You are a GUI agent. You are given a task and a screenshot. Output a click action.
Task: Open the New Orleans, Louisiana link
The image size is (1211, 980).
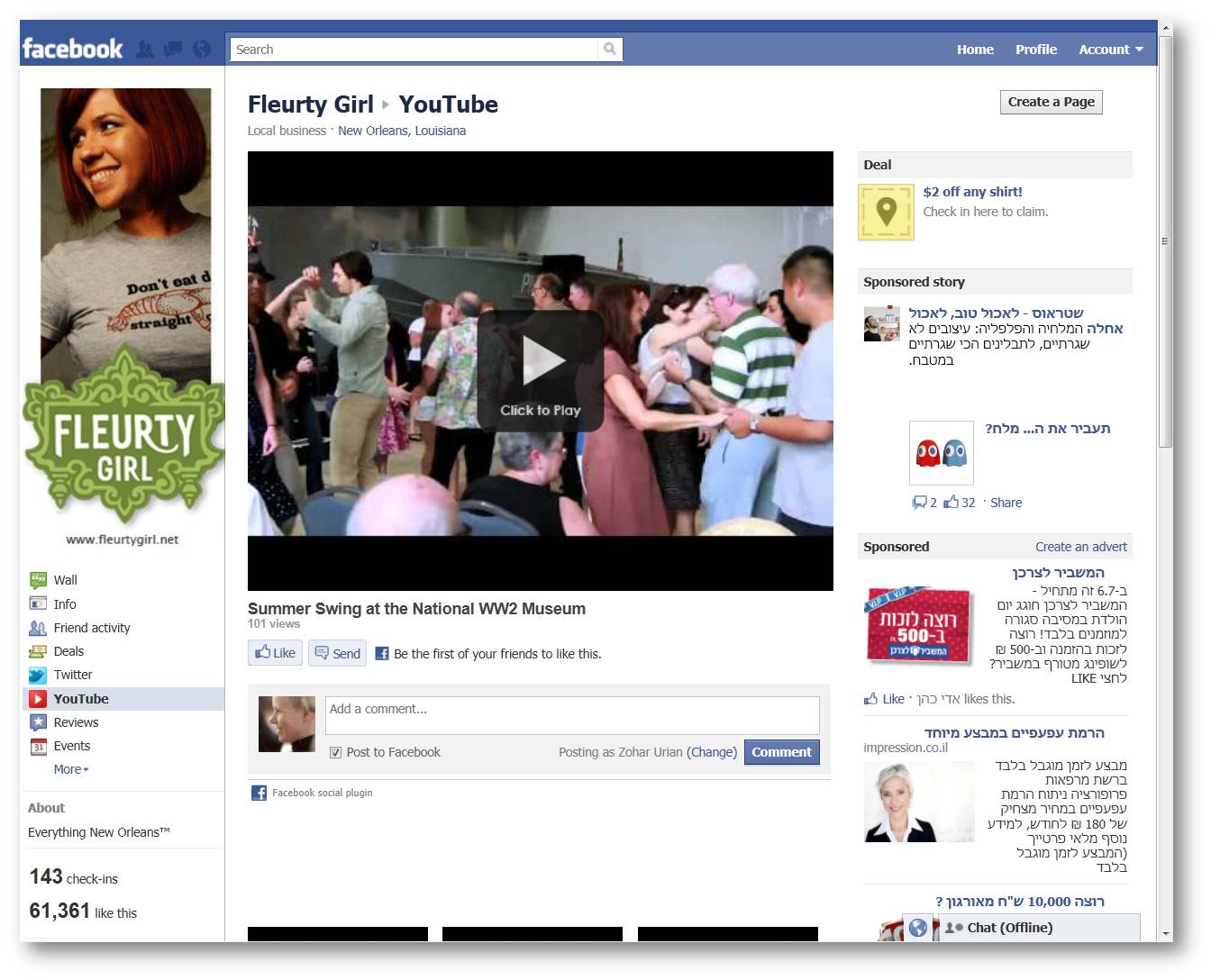pyautogui.click(x=402, y=131)
